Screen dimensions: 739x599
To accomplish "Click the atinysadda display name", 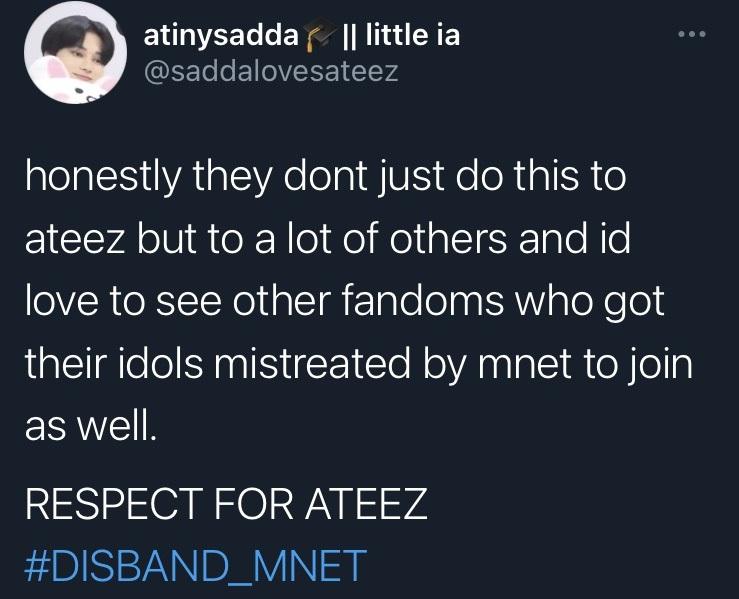I will [221, 35].
